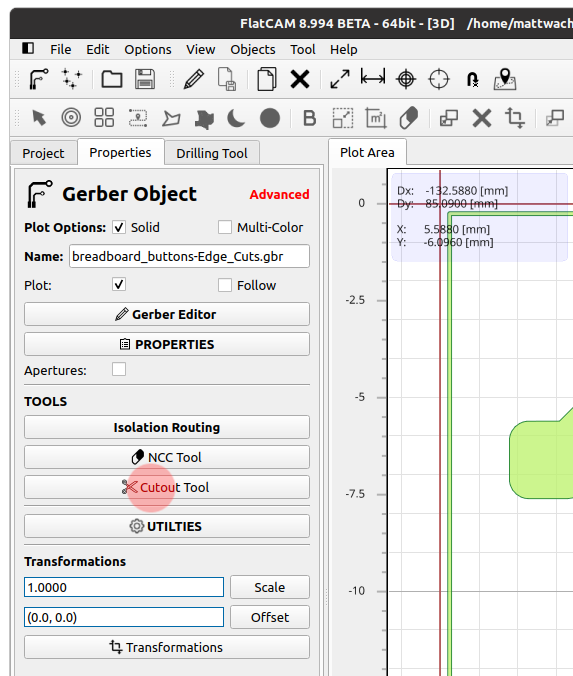Click the Set Origin crosshair target icon
This screenshot has width=573, height=676.
406,79
